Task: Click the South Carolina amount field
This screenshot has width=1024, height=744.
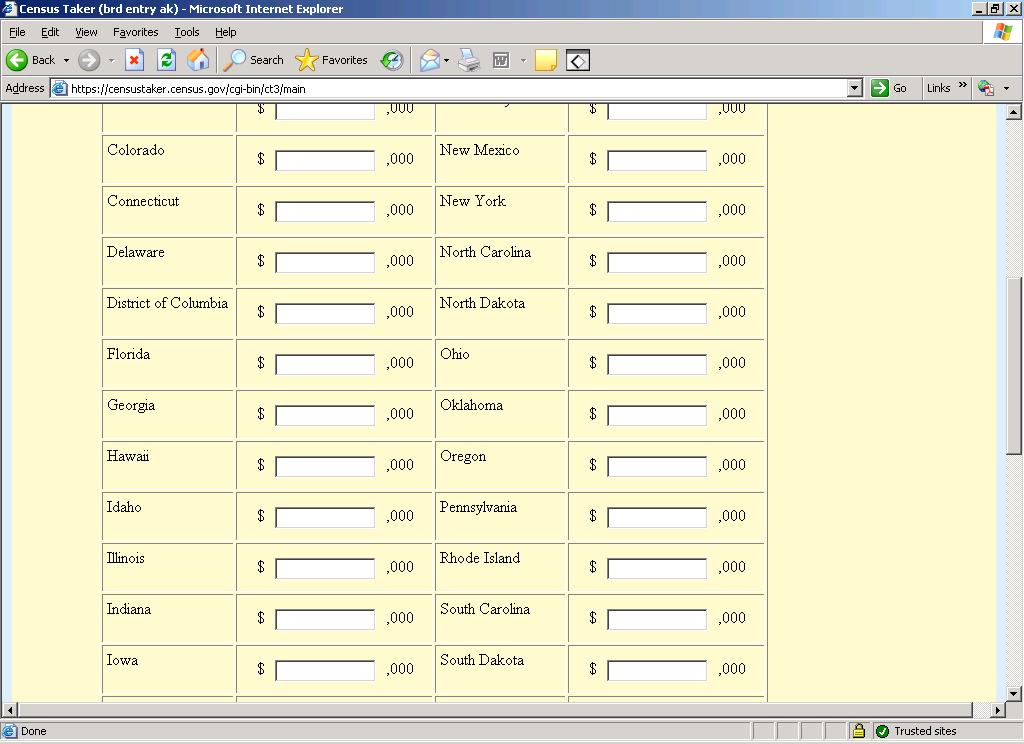Action: tap(657, 619)
